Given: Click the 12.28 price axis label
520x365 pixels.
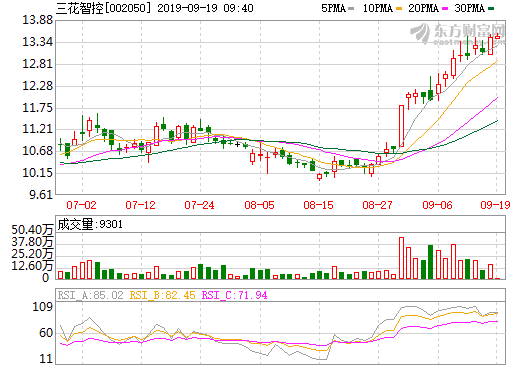Looking at the screenshot, I should pos(37,86).
